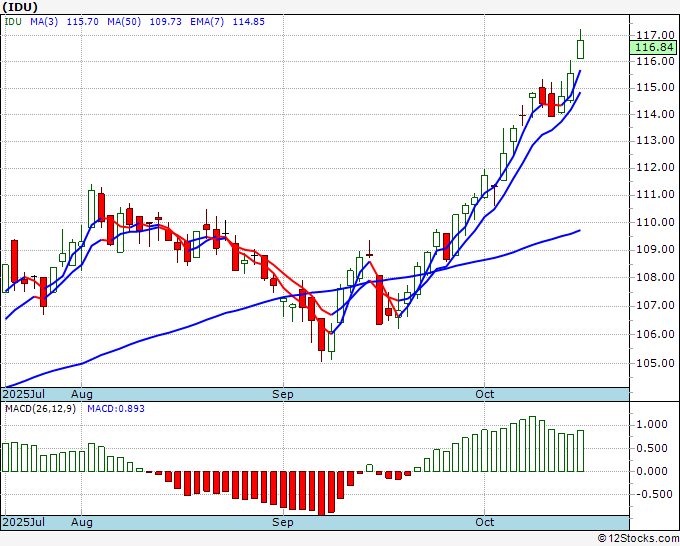The image size is (680, 546).
Task: Click the deepest red MACD histogram bar
Action: [x=321, y=494]
